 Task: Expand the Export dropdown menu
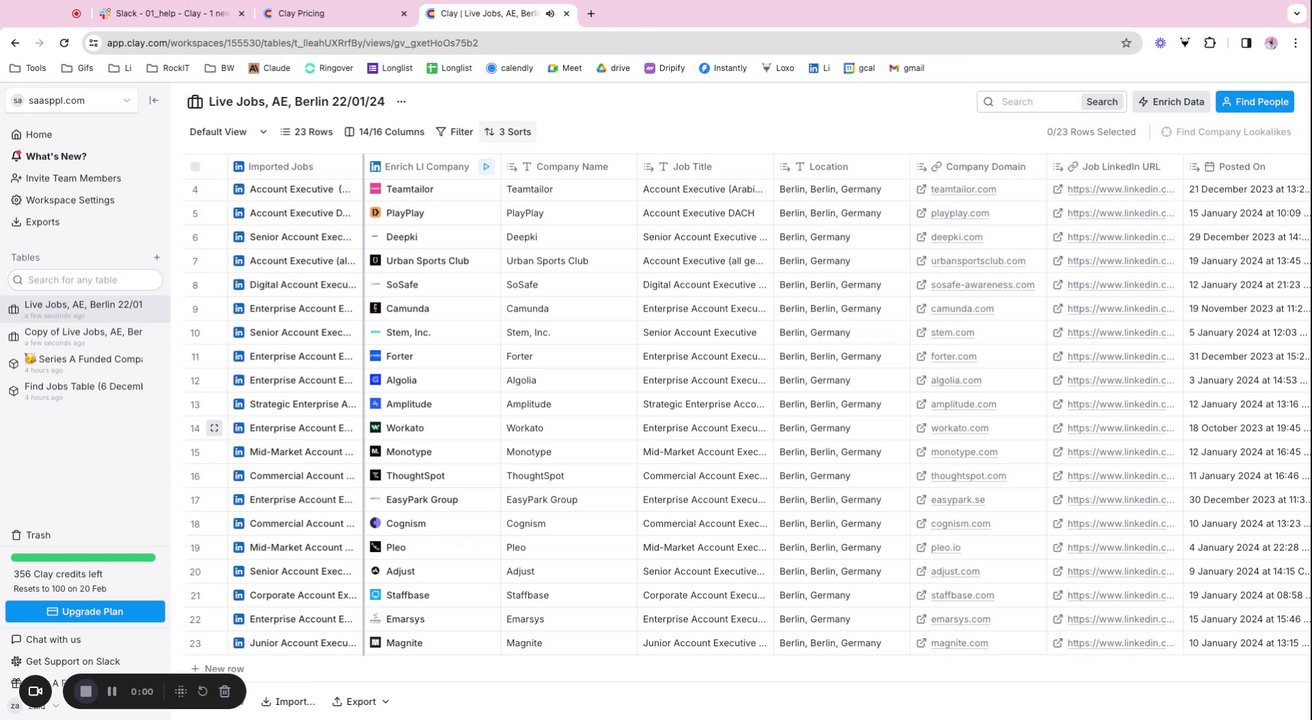361,702
